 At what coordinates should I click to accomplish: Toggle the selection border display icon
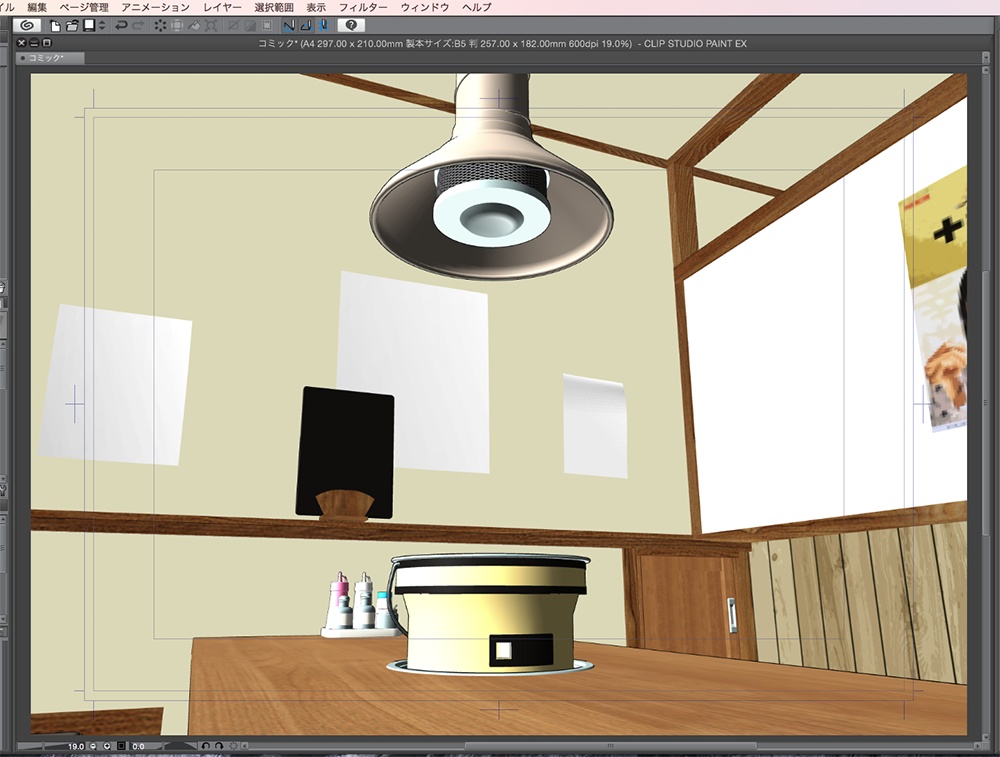[267, 26]
